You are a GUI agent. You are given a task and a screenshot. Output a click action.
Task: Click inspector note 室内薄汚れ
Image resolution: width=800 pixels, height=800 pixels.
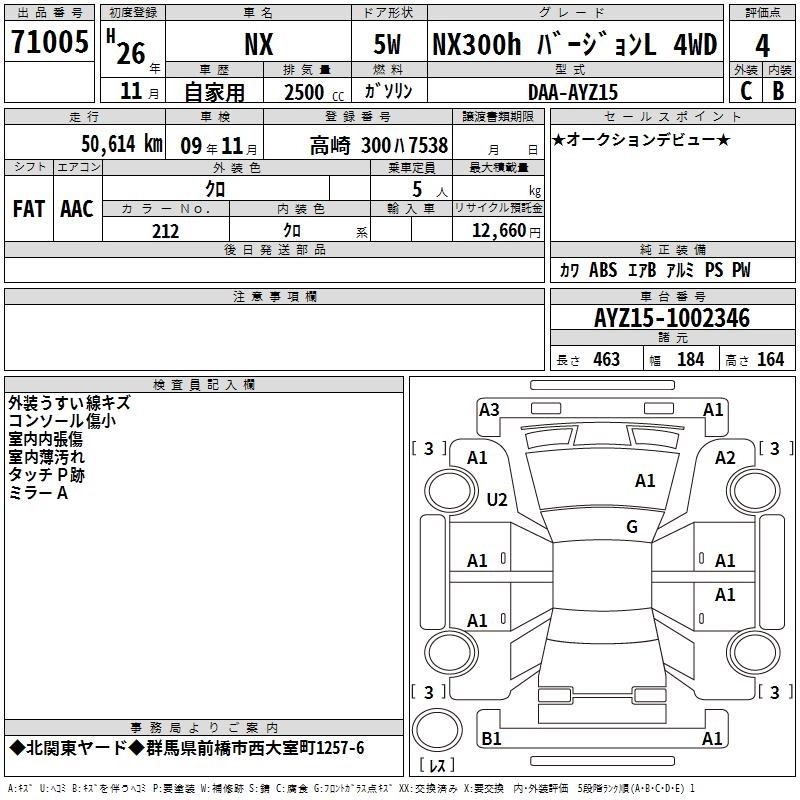tap(46, 457)
